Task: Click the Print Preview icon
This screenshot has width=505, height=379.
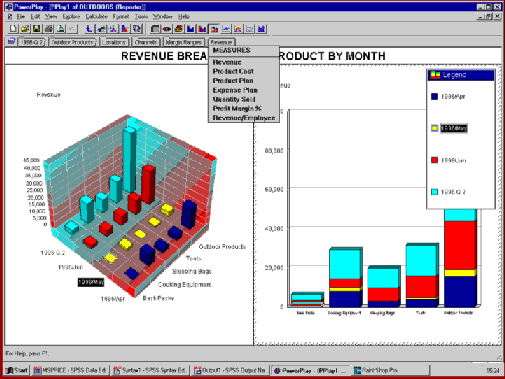Action: tap(60, 29)
